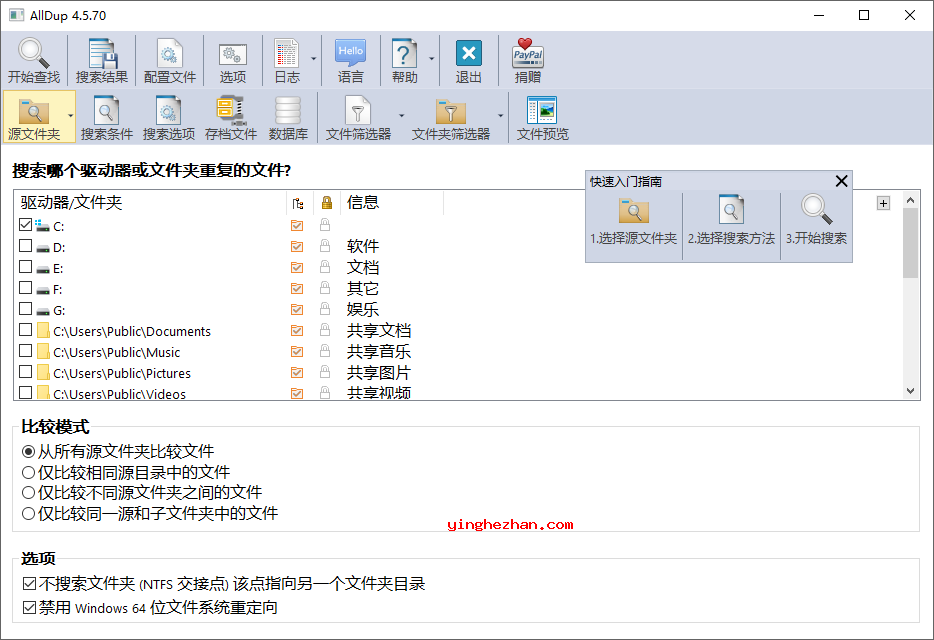Switch to the 搜索条件 tab

[x=107, y=117]
